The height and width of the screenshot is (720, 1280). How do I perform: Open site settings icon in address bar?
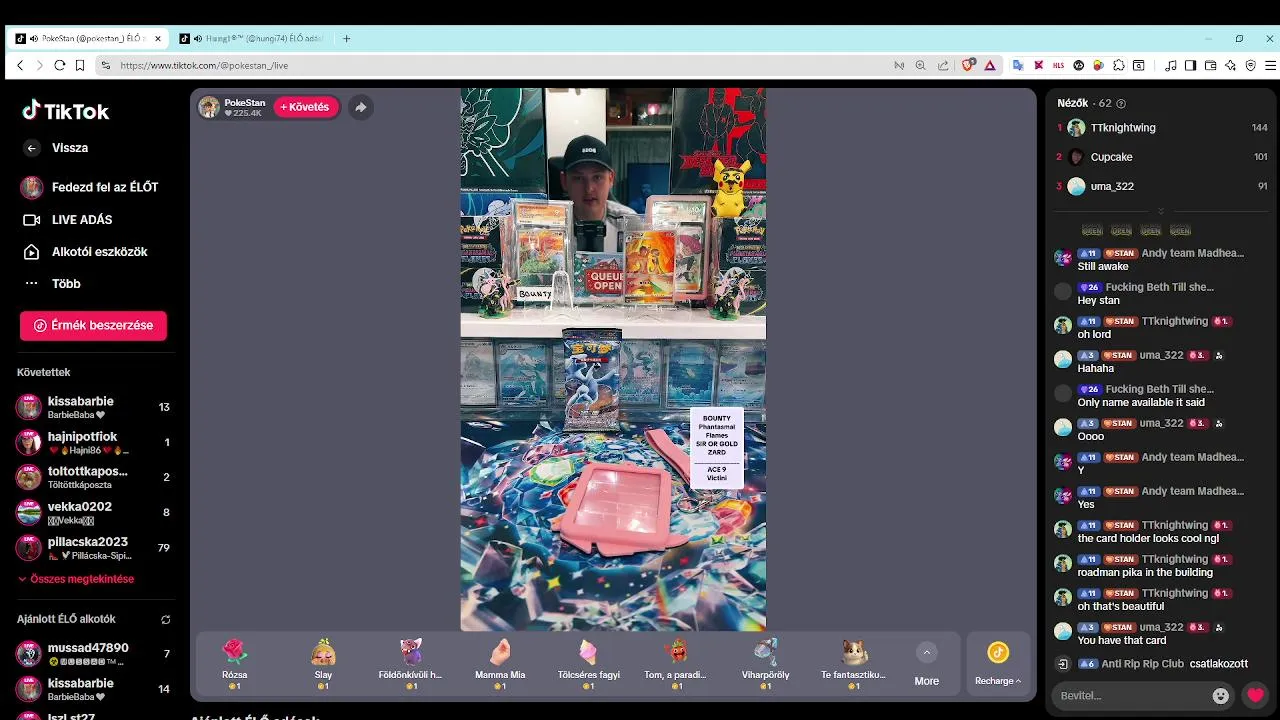pos(105,65)
